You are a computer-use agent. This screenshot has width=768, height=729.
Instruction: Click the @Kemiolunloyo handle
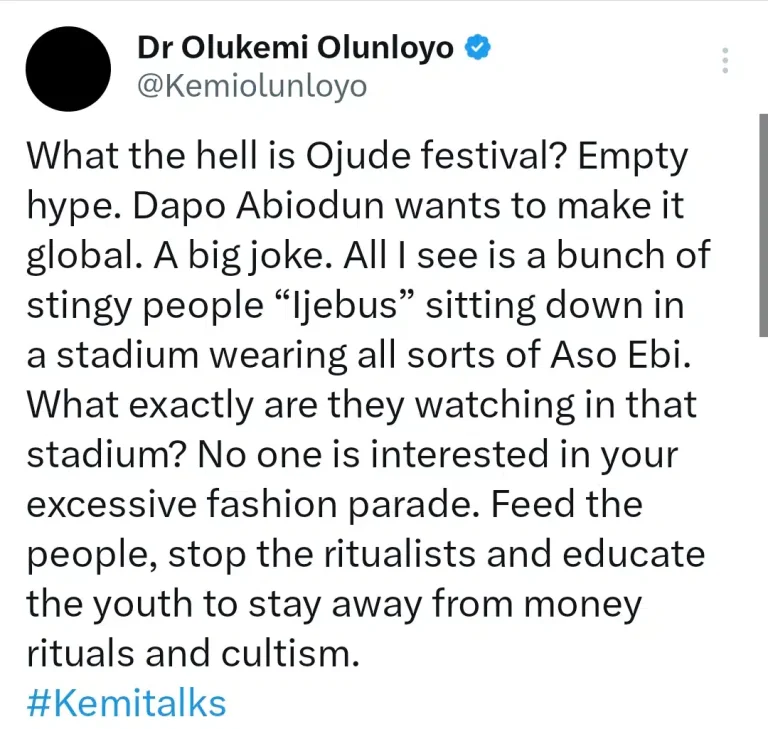click(250, 87)
